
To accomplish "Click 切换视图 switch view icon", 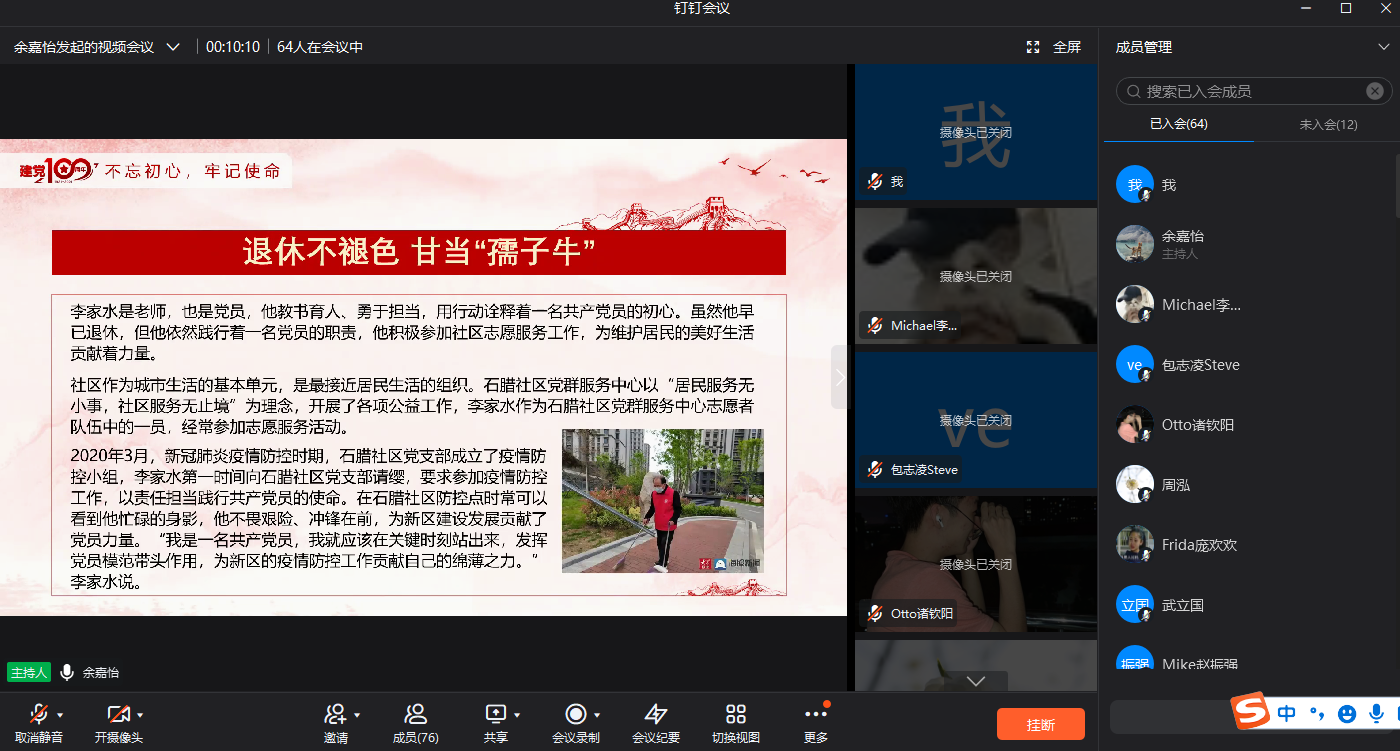I will pos(736,714).
